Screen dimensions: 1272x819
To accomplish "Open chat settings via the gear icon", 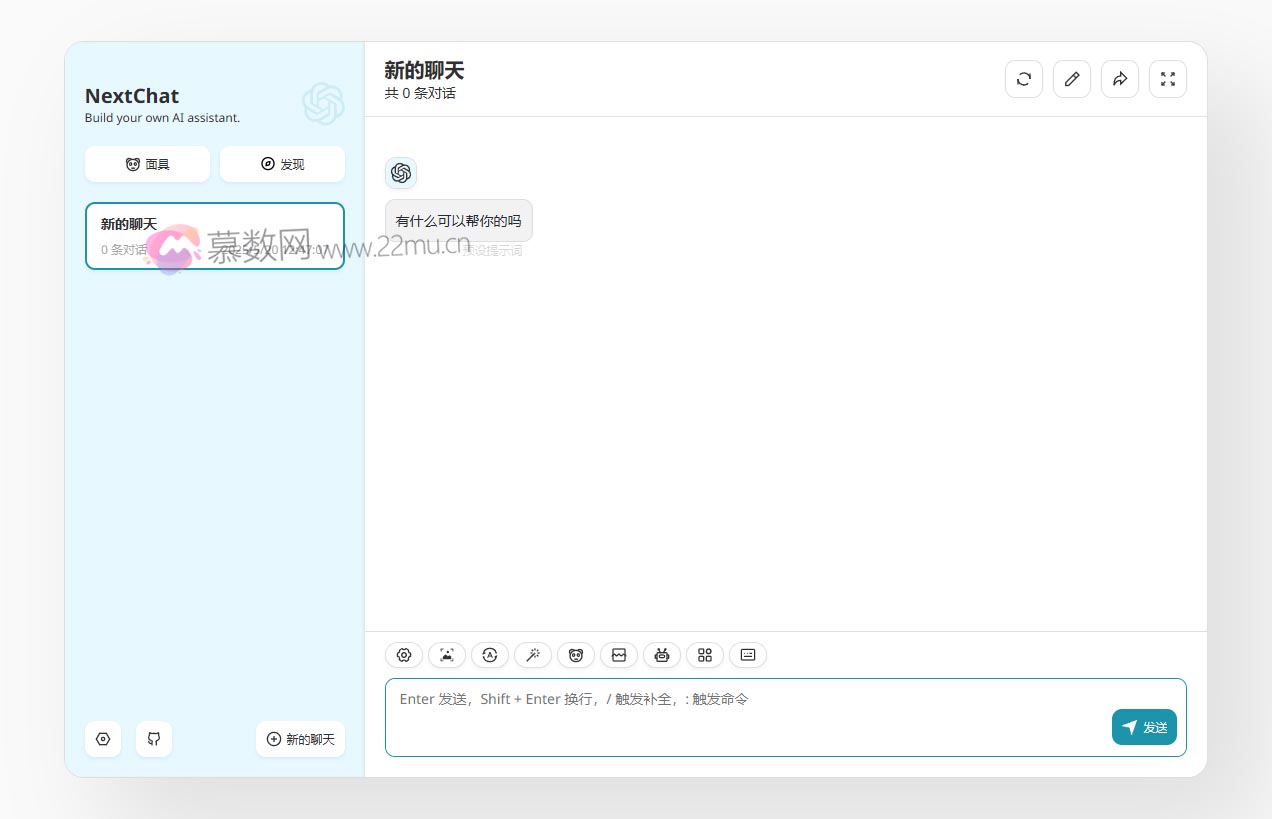I will (404, 655).
